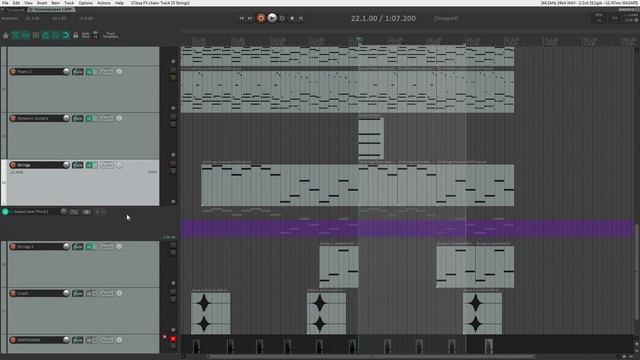Click the Crash track volume knob
This screenshot has width=640, height=360.
(x=66, y=293)
